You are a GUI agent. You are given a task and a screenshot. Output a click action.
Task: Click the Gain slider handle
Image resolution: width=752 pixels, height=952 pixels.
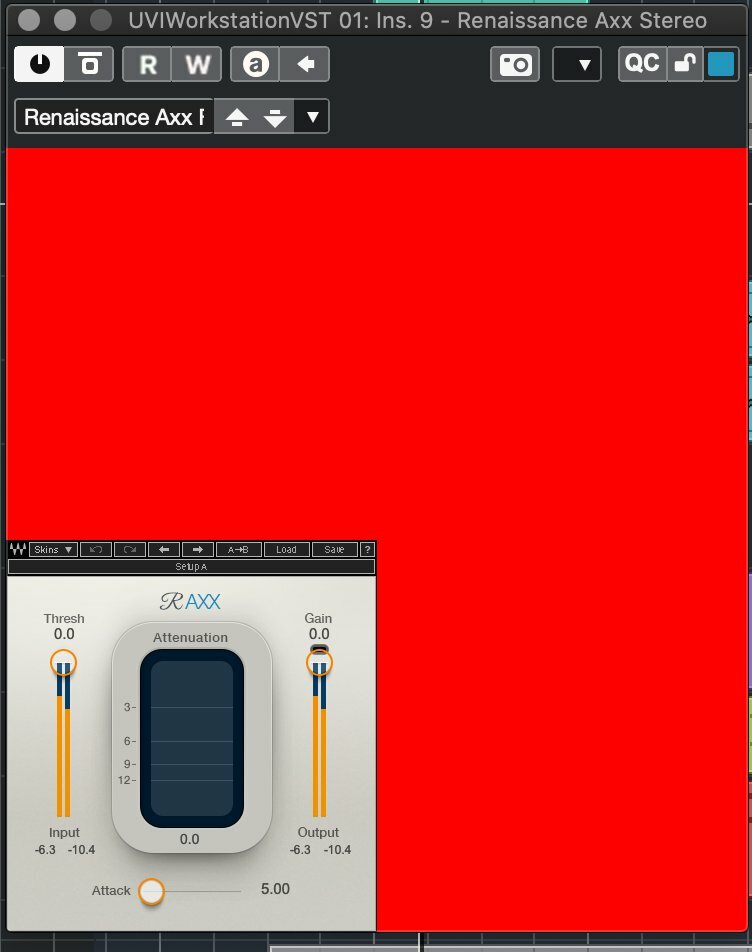point(319,662)
